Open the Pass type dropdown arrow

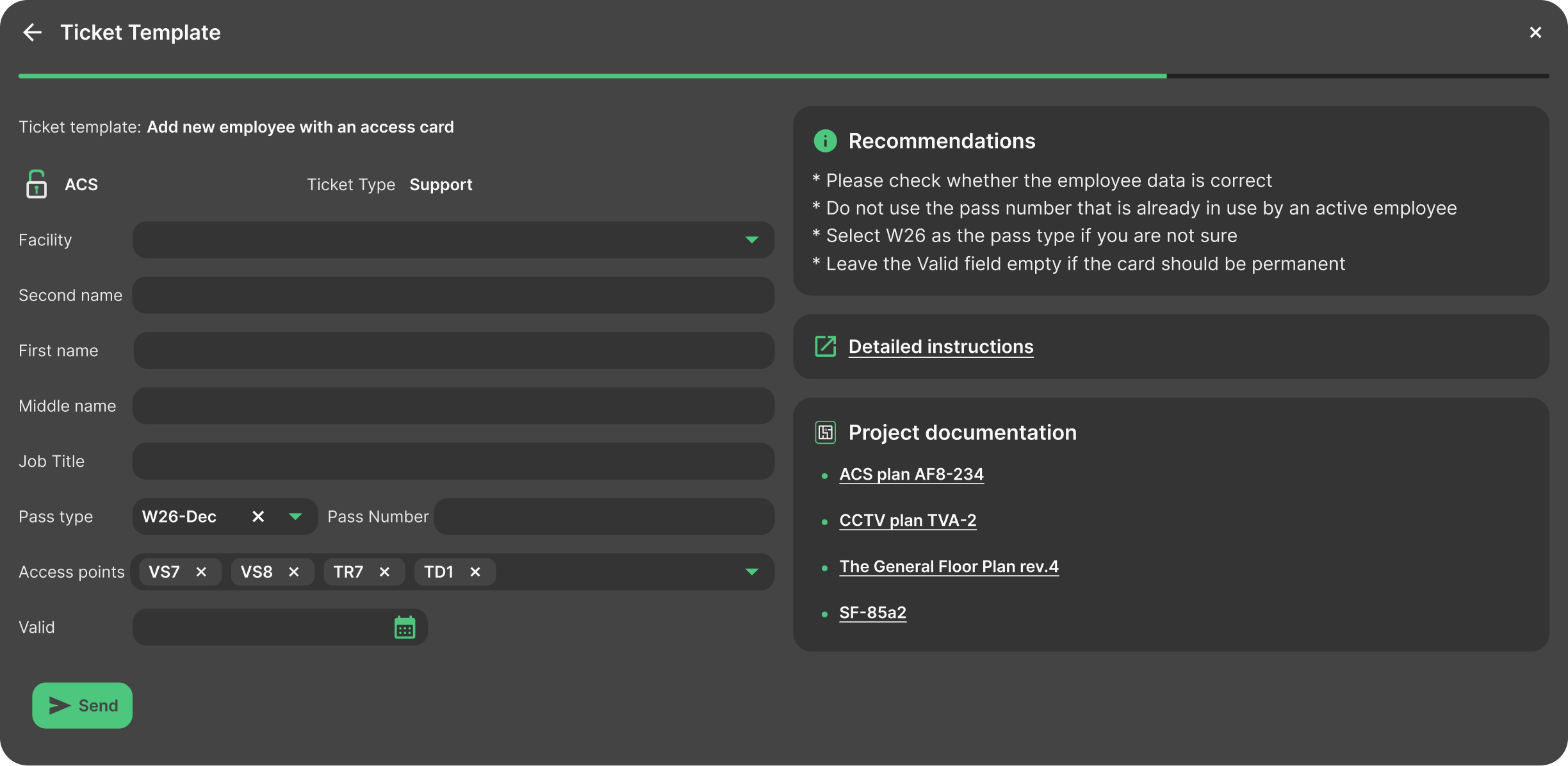295,517
